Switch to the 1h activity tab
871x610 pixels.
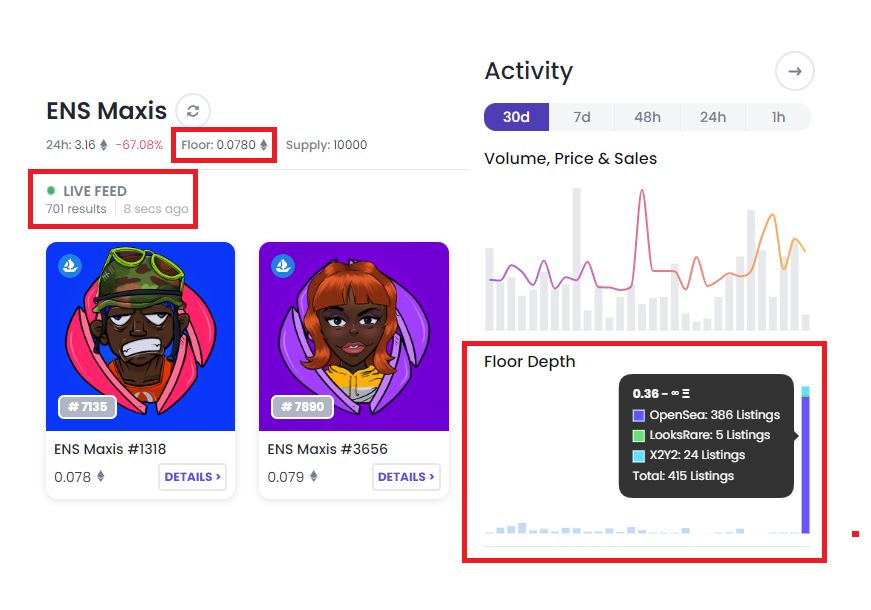tap(778, 117)
